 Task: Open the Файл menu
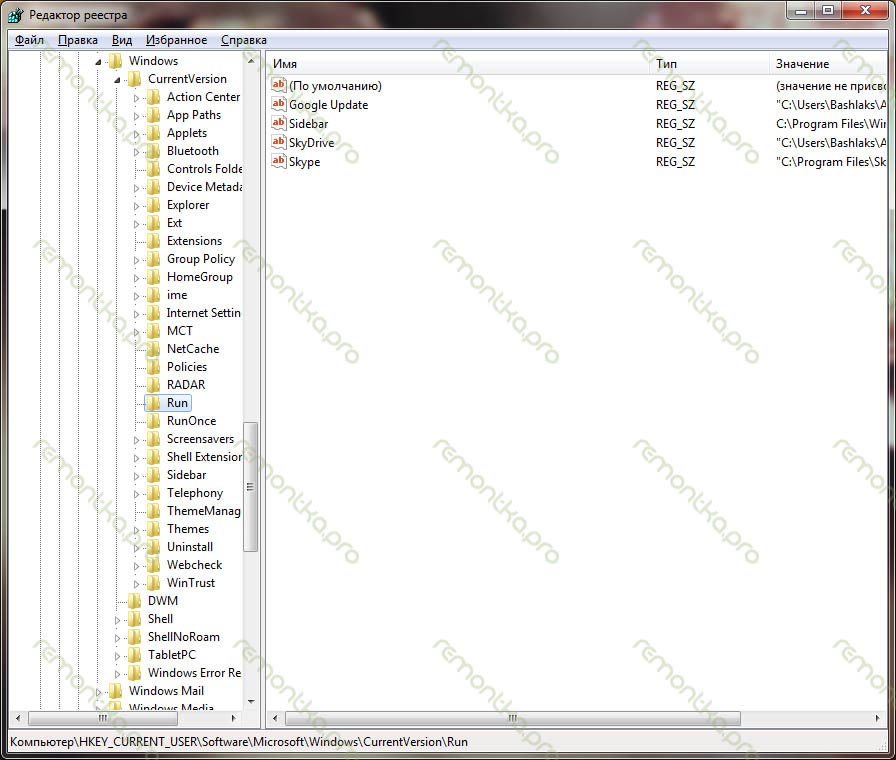pyautogui.click(x=29, y=40)
